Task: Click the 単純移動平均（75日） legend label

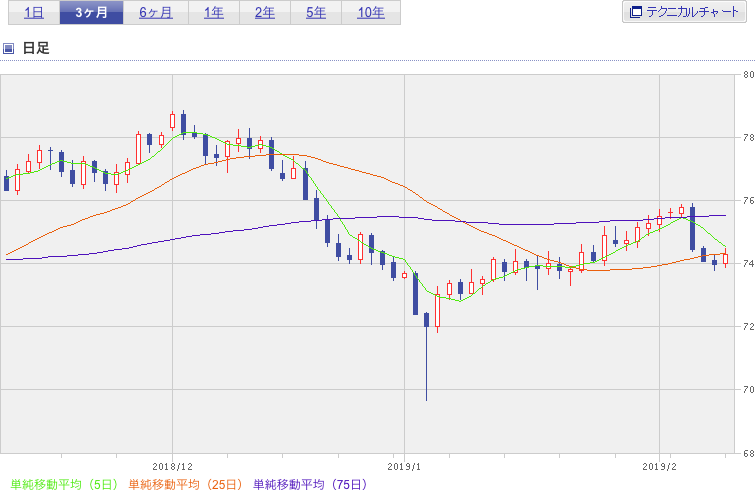Action: pyautogui.click(x=311, y=484)
